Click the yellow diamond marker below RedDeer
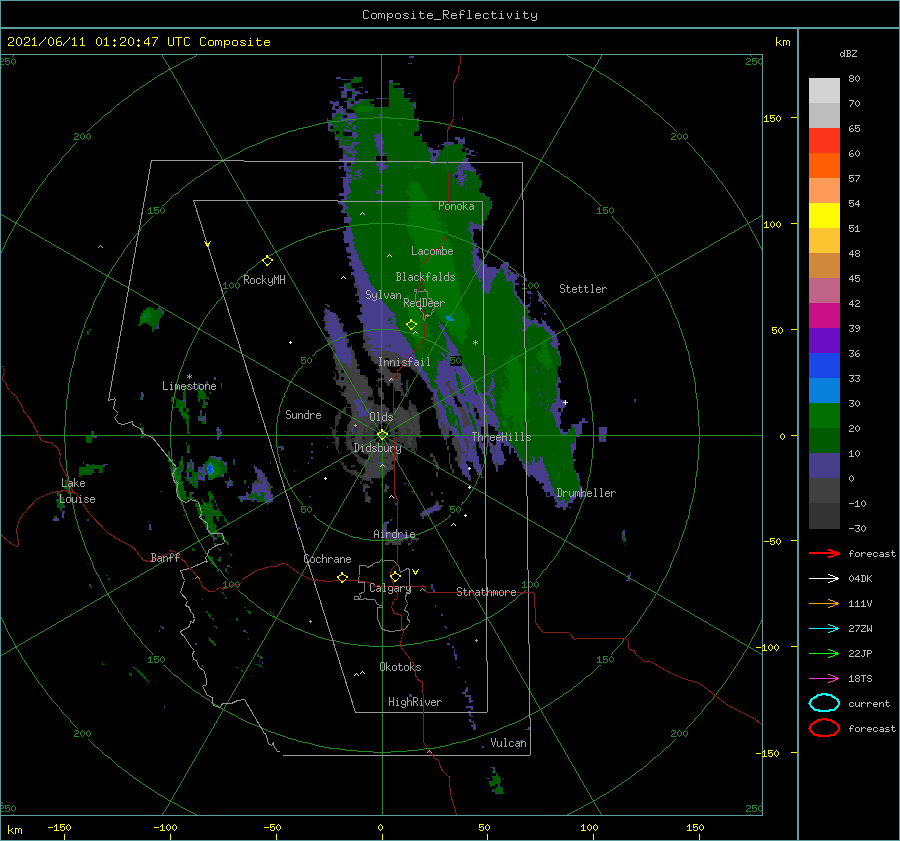Image resolution: width=900 pixels, height=841 pixels. (x=411, y=325)
